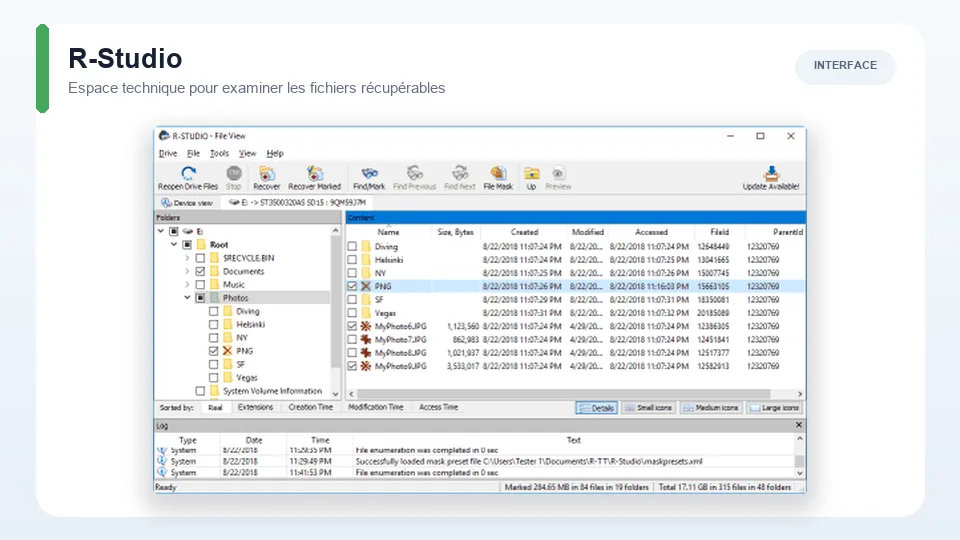This screenshot has width=960, height=540.
Task: Switch to Details view
Action: point(596,408)
